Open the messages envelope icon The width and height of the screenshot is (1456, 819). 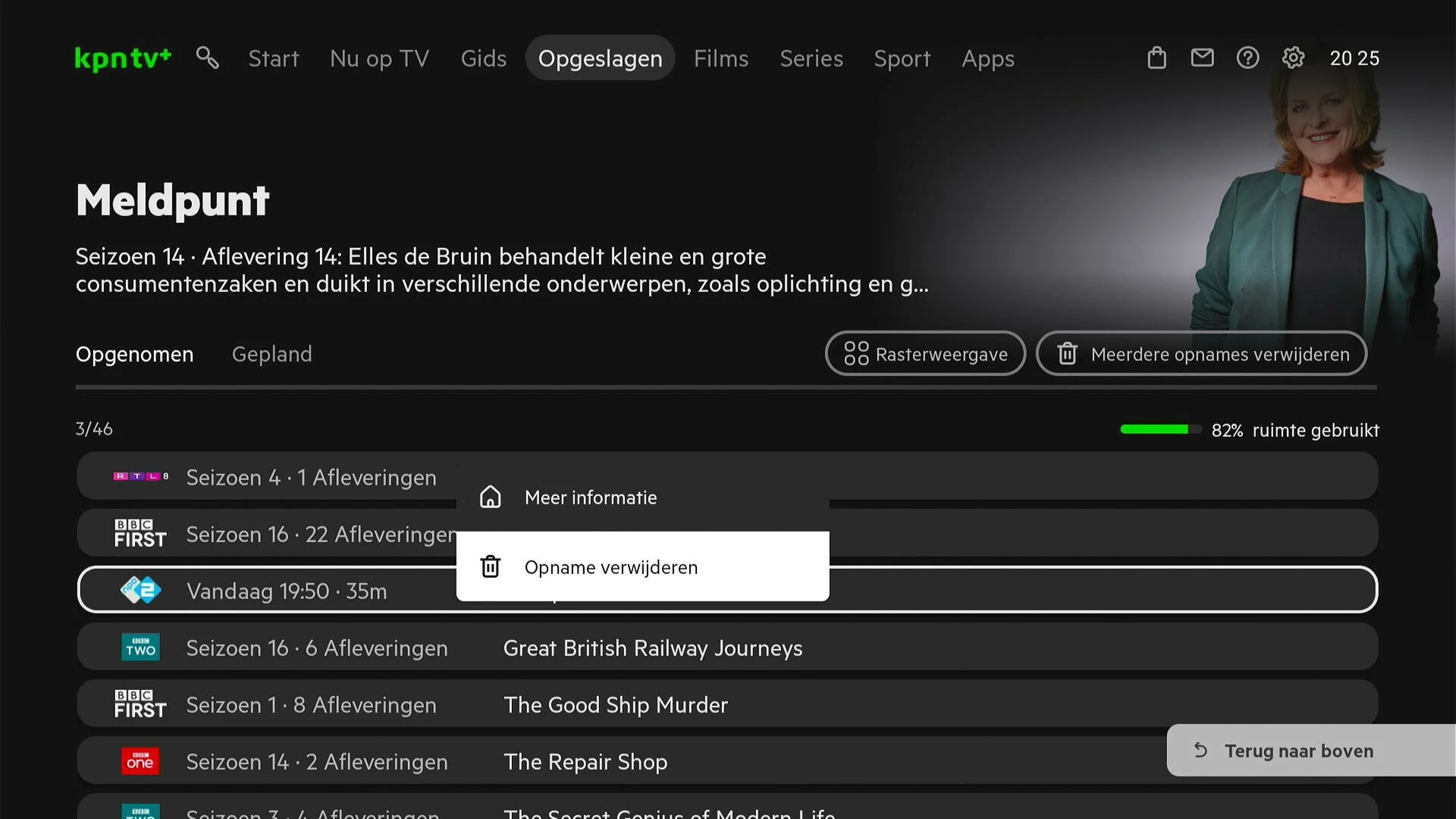tap(1202, 58)
